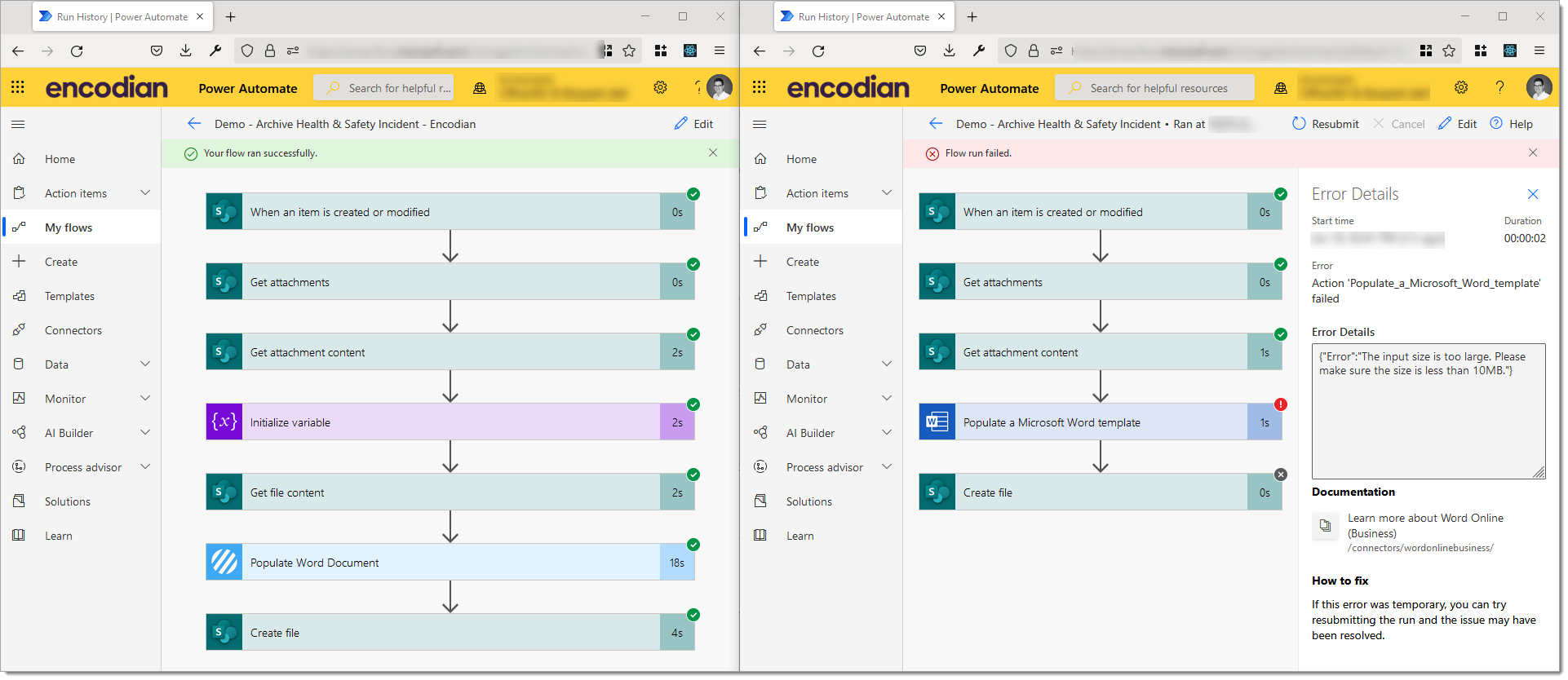Open settings gear in left window header
The height and width of the screenshot is (680, 1568).
click(x=661, y=87)
